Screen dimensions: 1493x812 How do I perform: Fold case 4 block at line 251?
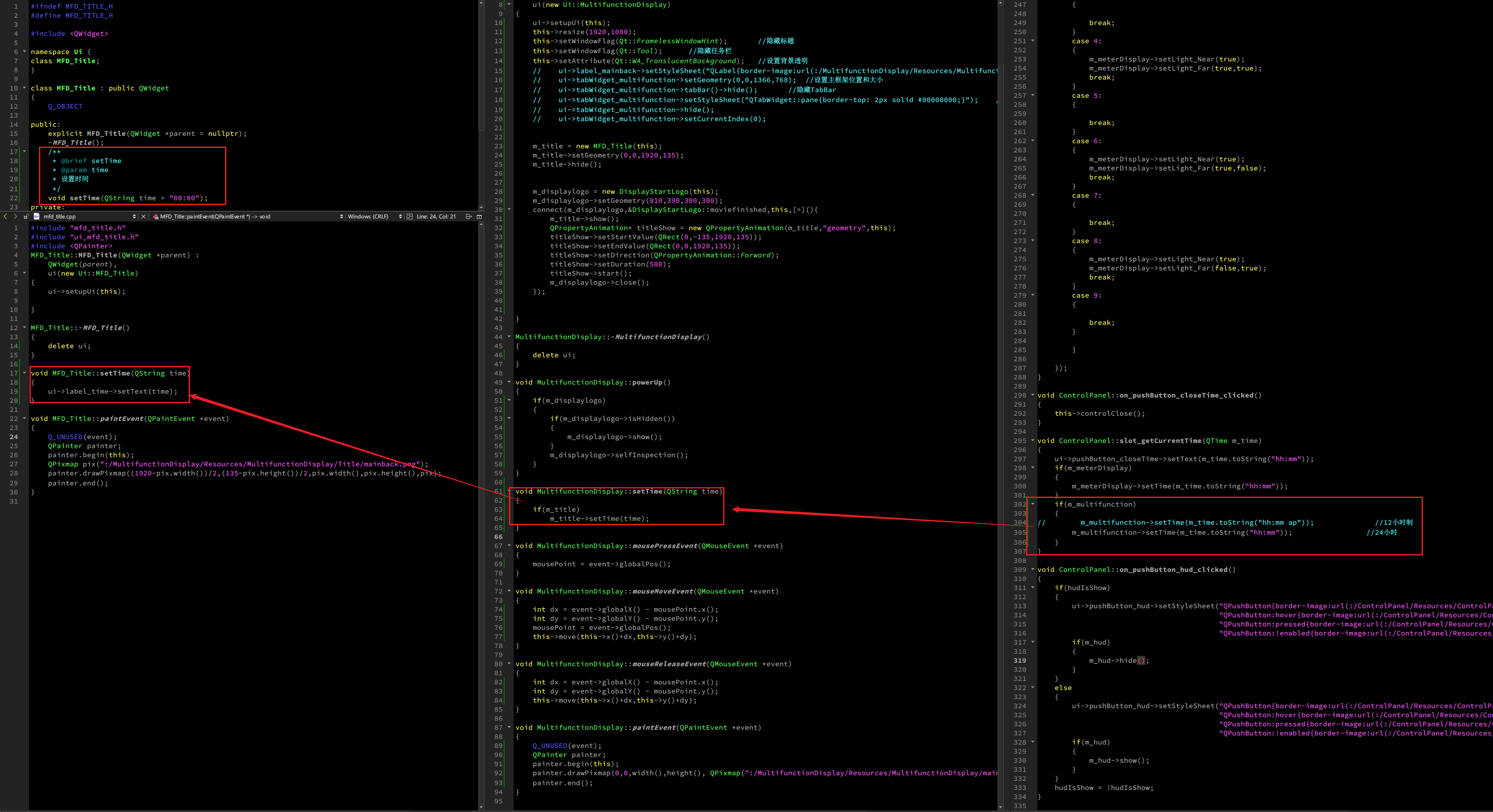[x=1033, y=41]
